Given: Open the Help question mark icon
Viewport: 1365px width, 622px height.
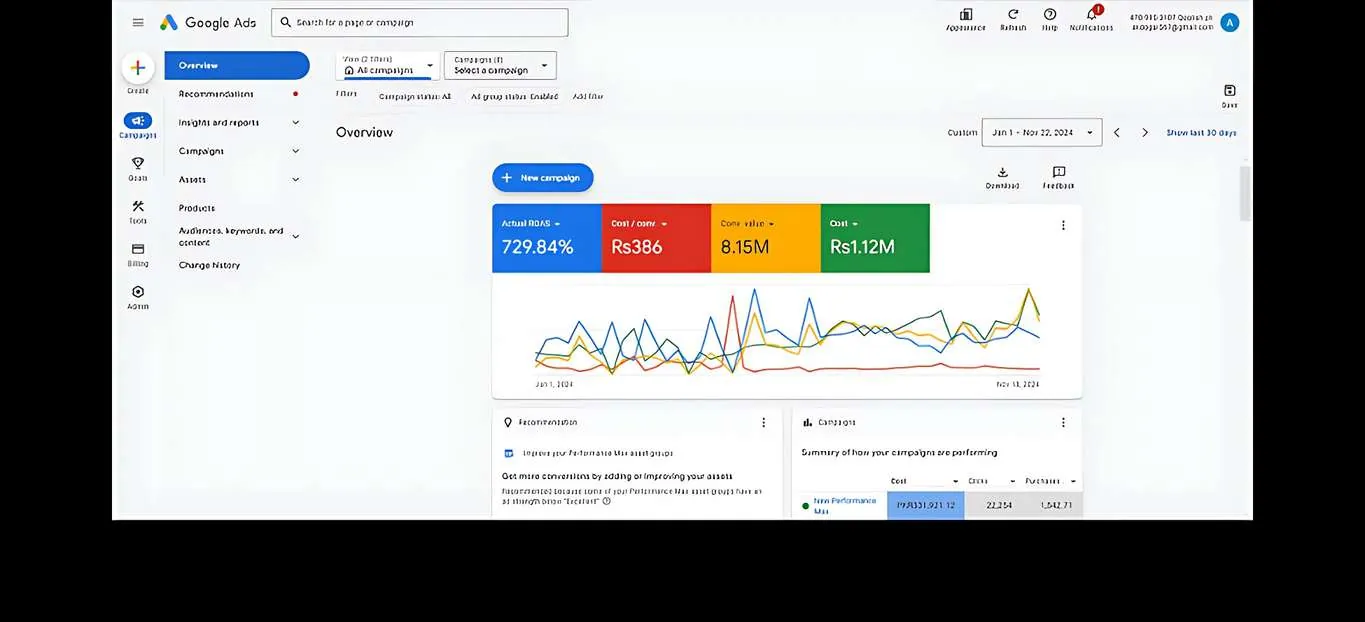Looking at the screenshot, I should (1050, 14).
